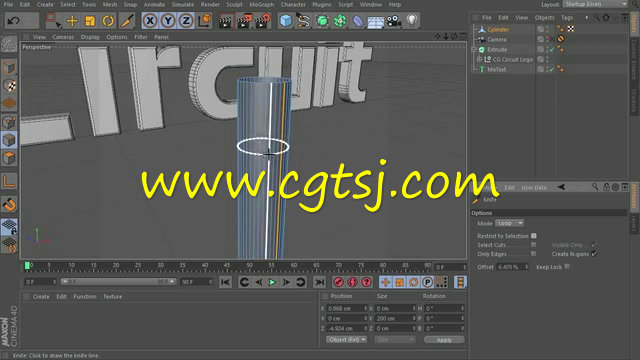Click the Undo arrow icon
This screenshot has height=360, width=640.
(x=13, y=20)
